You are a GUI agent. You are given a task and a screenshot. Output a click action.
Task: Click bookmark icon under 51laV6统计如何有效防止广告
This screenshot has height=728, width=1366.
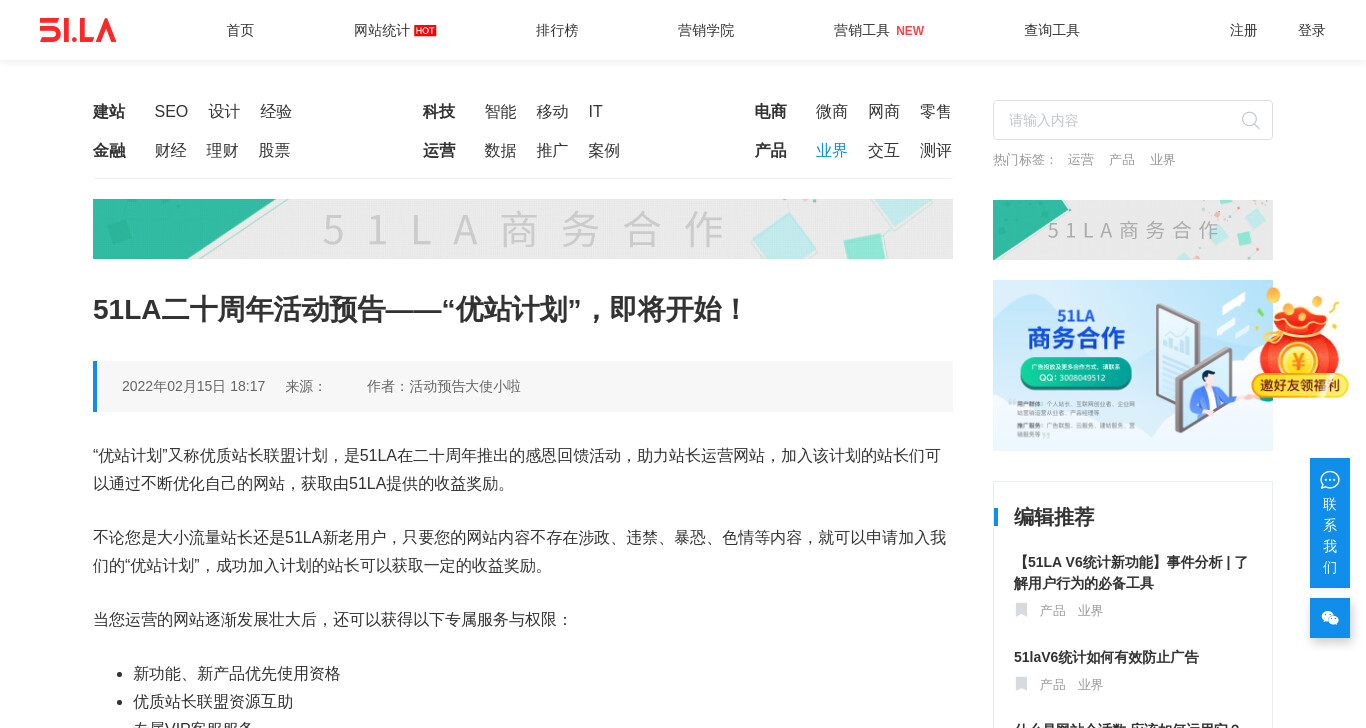1021,684
